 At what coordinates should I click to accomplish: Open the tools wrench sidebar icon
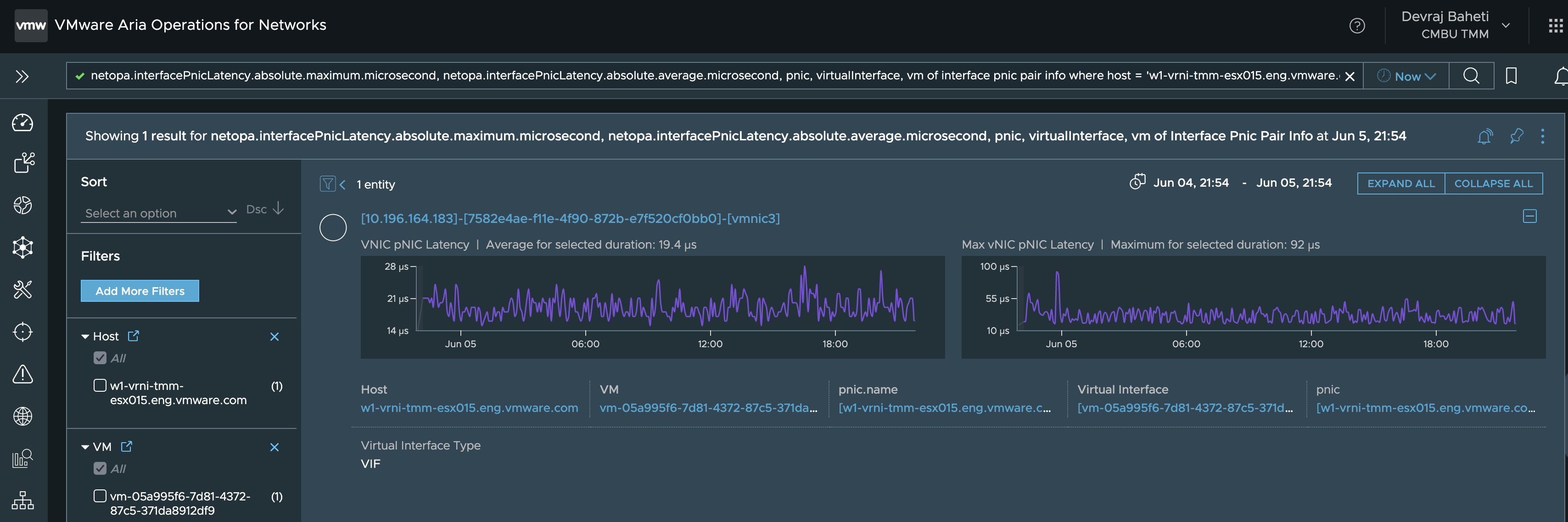coord(22,289)
